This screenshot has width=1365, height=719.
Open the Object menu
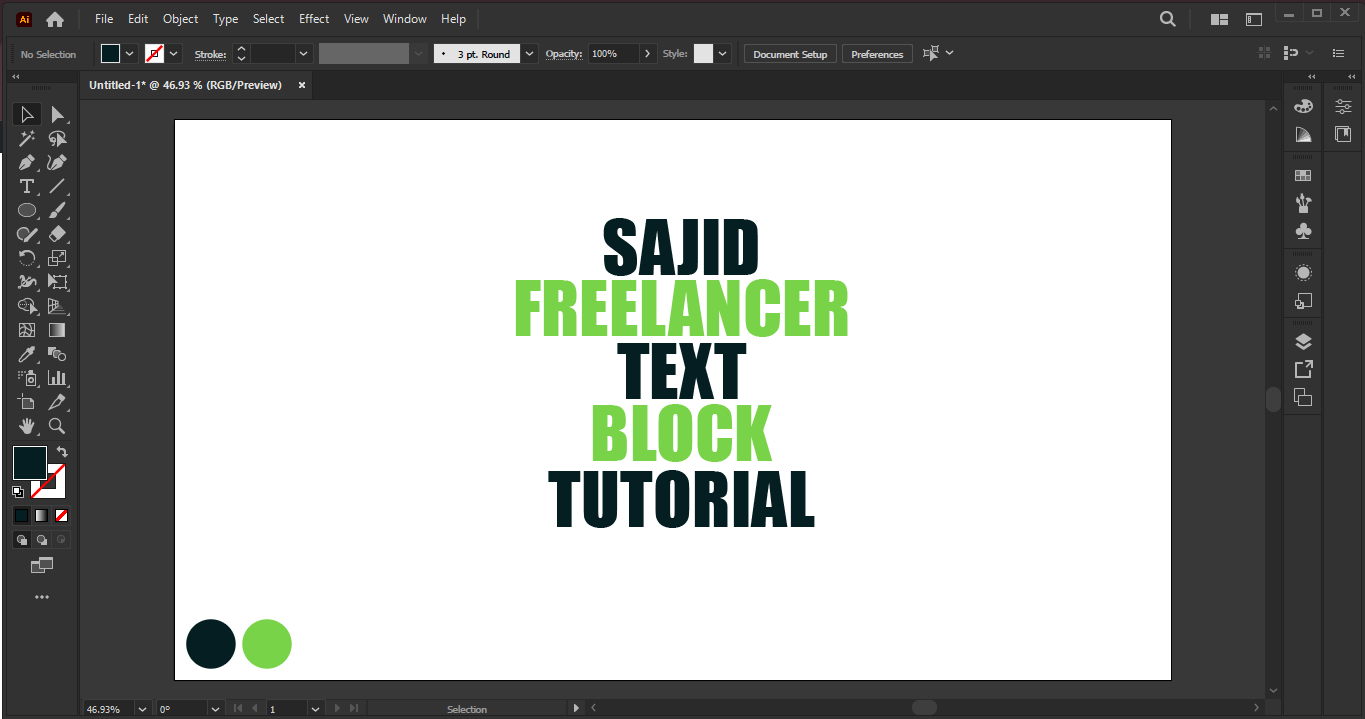pos(181,19)
